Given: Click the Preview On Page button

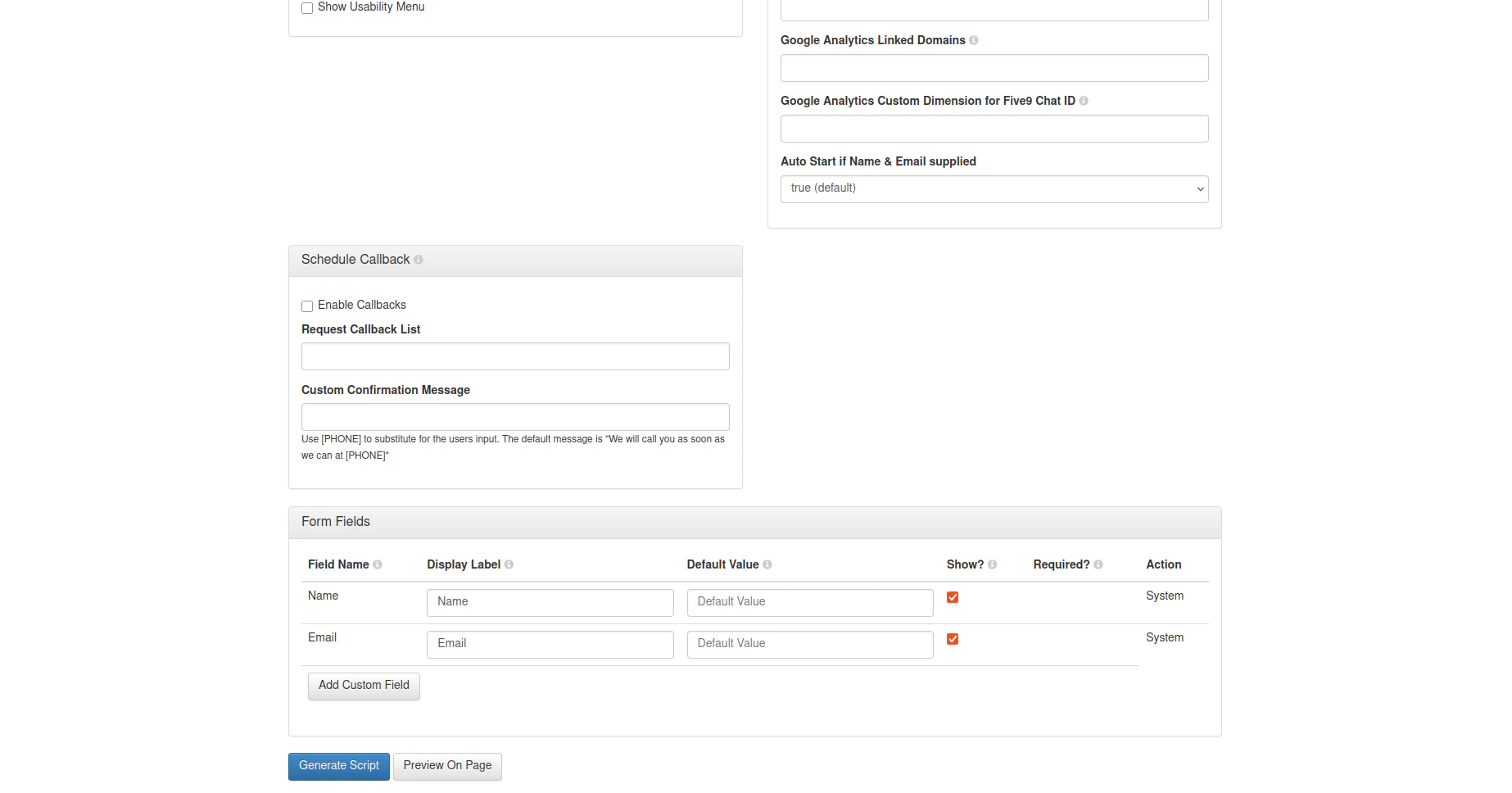Looking at the screenshot, I should (x=447, y=766).
